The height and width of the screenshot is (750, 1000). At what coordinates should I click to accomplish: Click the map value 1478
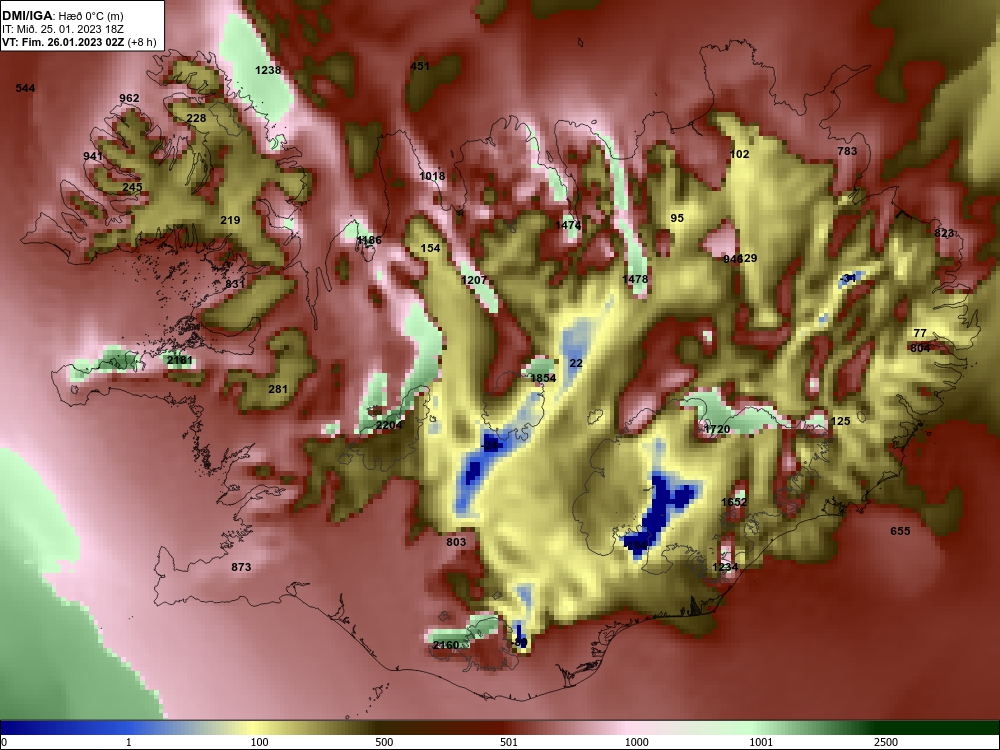point(635,279)
